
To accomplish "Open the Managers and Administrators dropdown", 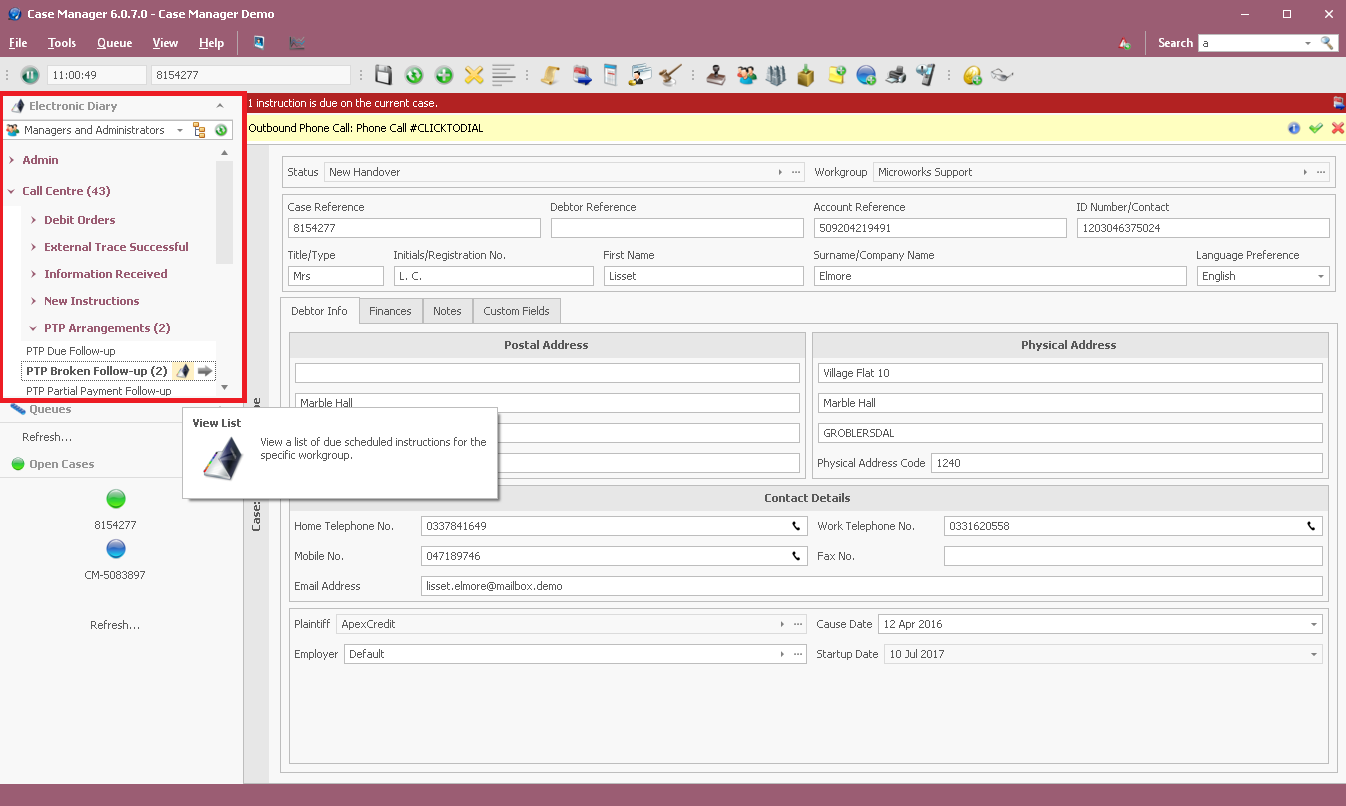I will click(x=180, y=130).
